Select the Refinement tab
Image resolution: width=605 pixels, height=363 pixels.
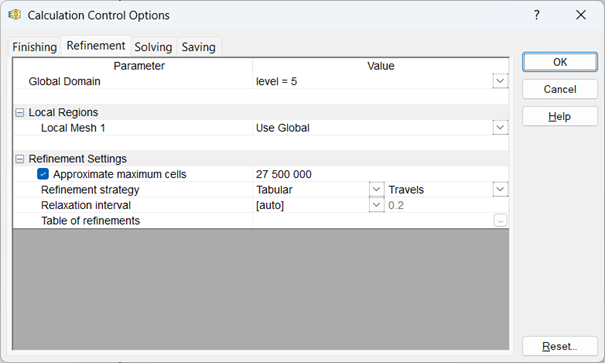(x=96, y=46)
